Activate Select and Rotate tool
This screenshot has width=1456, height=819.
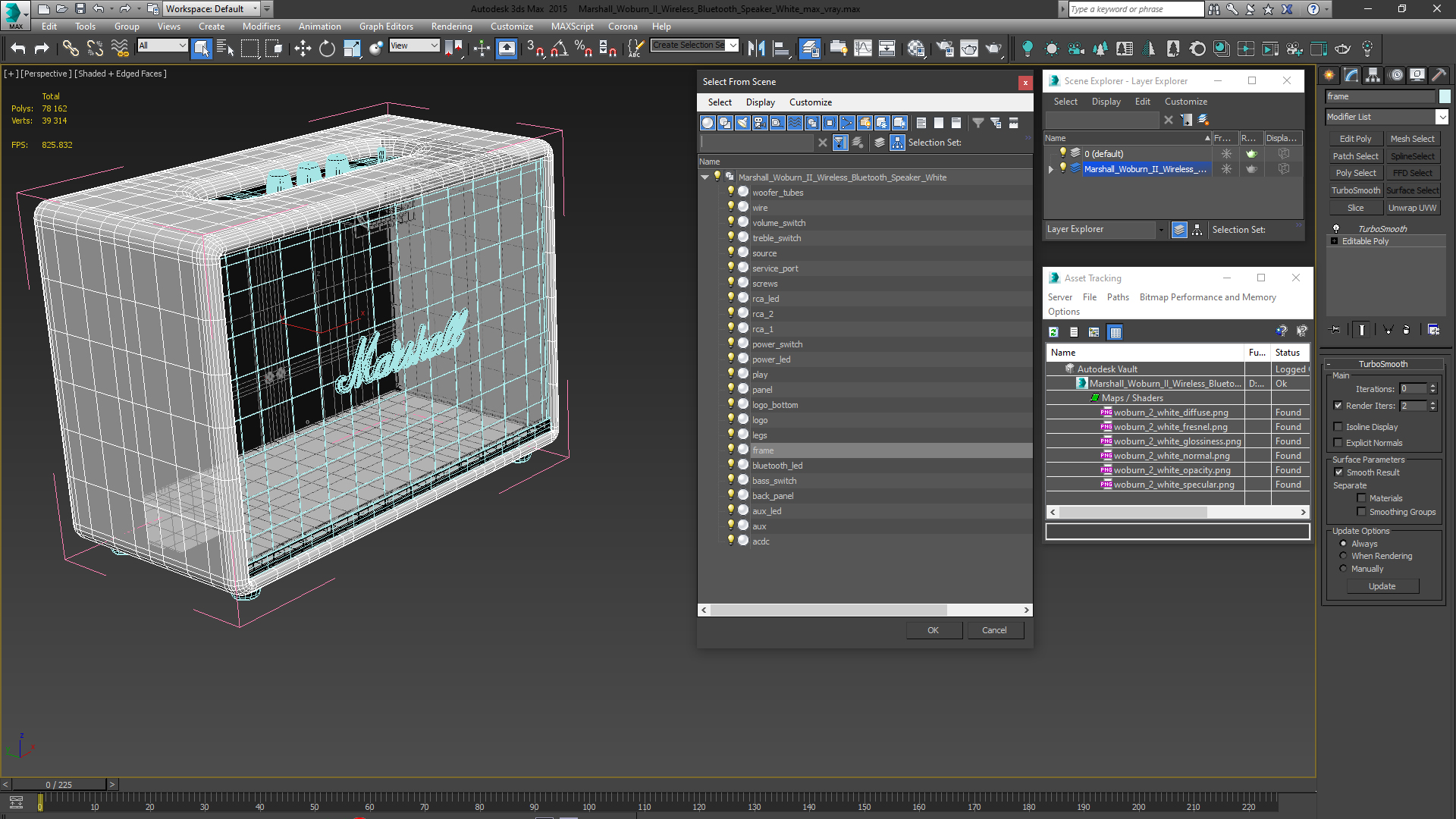(x=327, y=49)
